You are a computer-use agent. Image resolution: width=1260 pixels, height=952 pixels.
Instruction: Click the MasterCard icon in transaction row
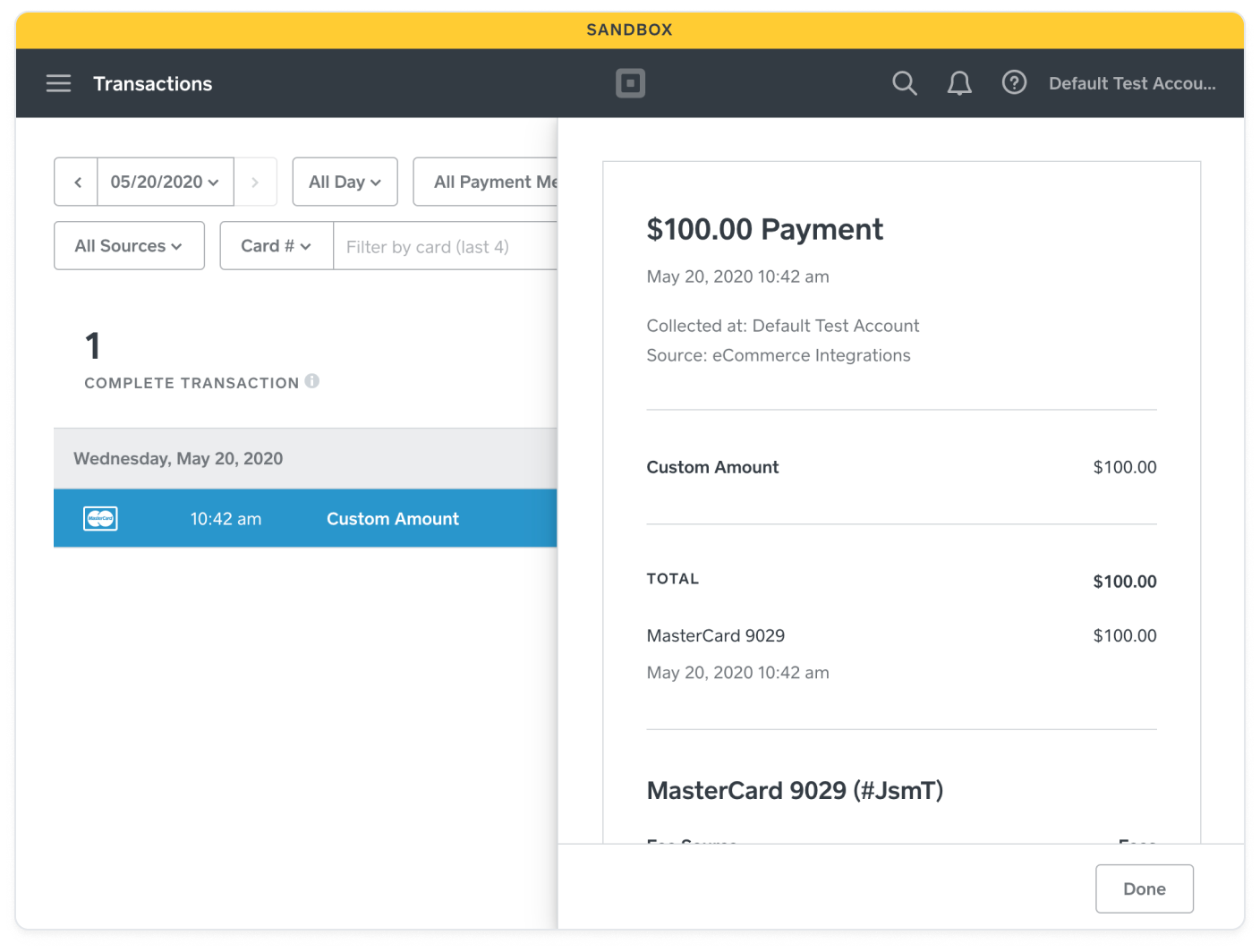pyautogui.click(x=100, y=518)
